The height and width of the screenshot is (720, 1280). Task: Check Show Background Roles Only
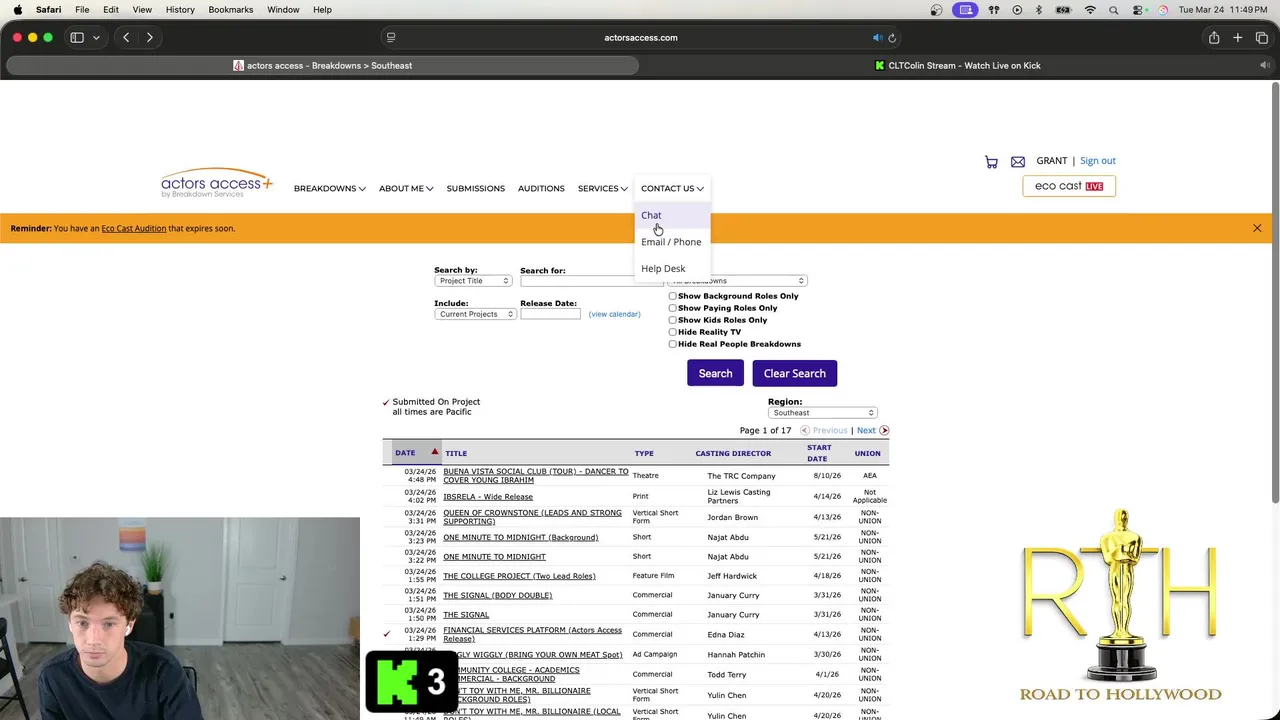click(x=673, y=296)
